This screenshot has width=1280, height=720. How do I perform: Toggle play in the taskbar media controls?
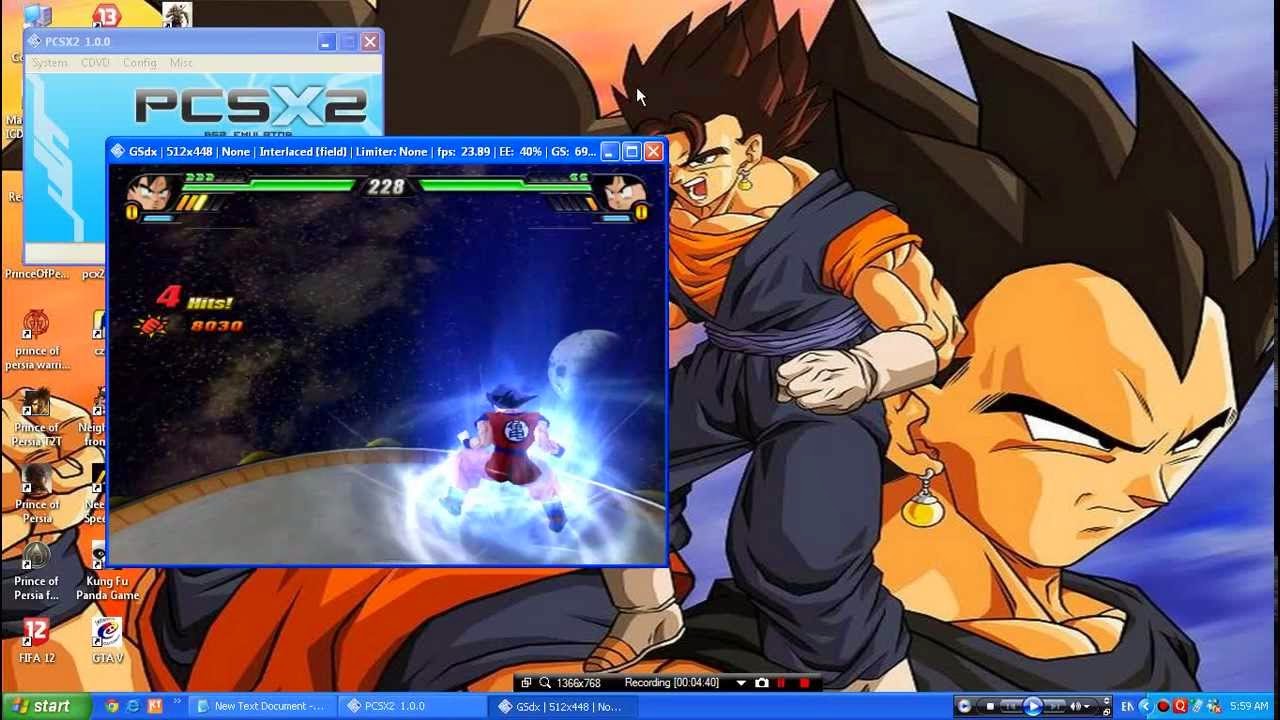pyautogui.click(x=1034, y=706)
